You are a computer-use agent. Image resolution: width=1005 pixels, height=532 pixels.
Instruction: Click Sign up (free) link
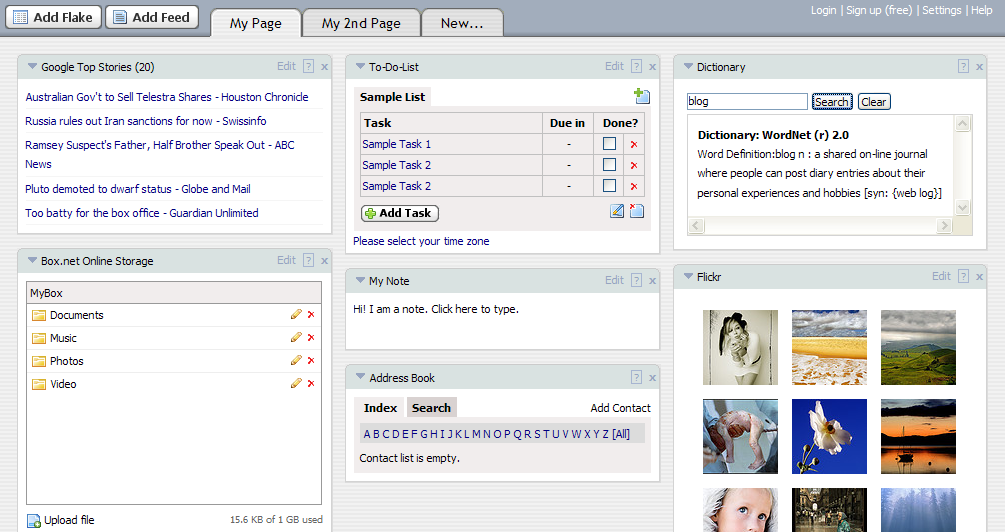(879, 10)
